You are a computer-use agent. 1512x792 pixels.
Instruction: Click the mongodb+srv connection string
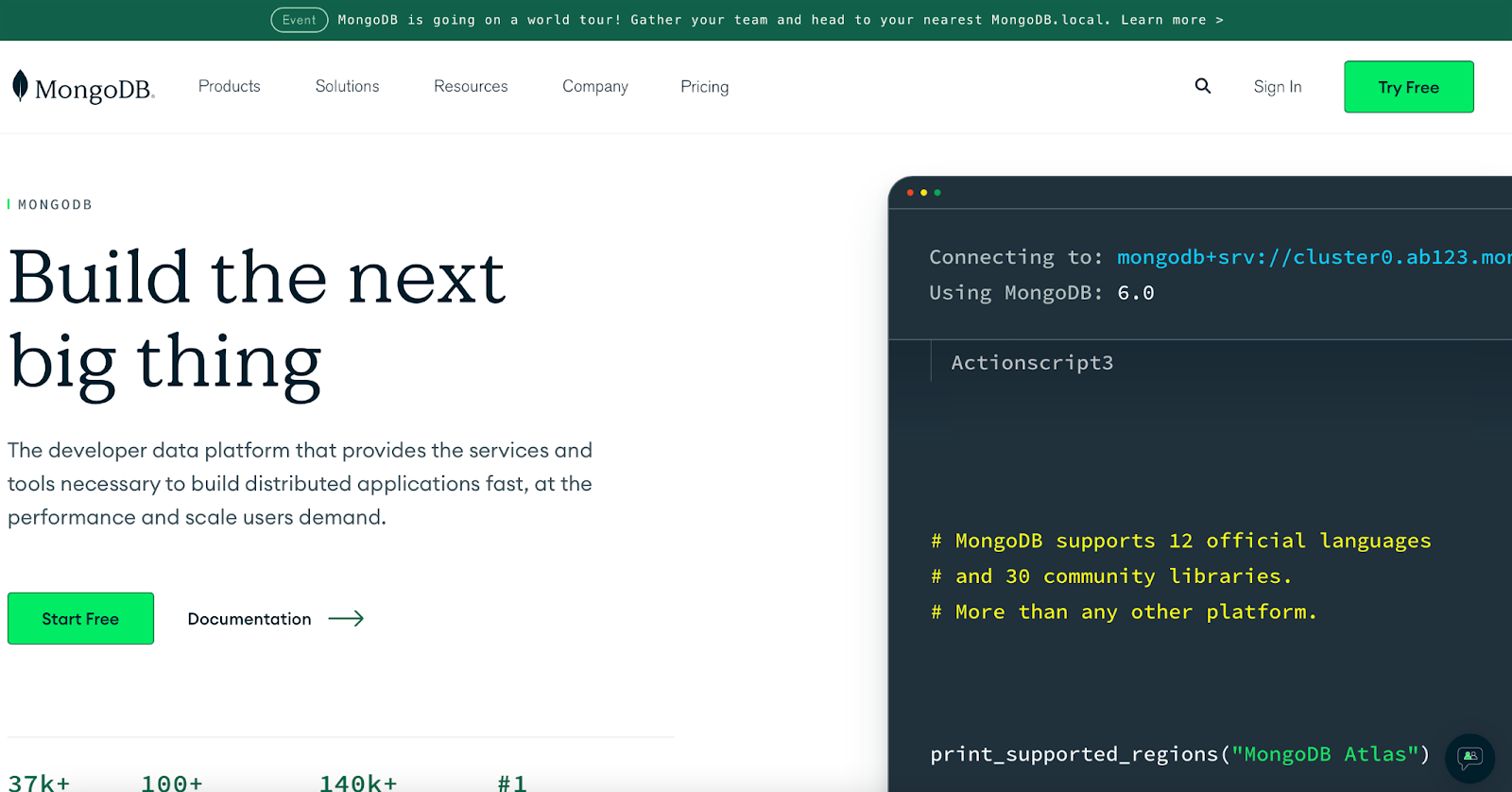tap(1314, 257)
